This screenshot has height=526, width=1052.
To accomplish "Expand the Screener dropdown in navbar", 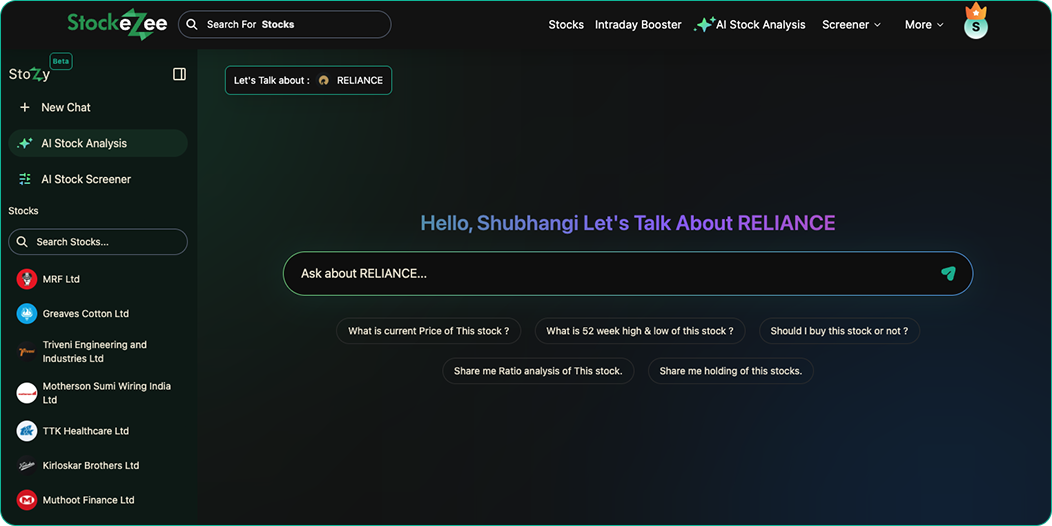I will pos(851,25).
